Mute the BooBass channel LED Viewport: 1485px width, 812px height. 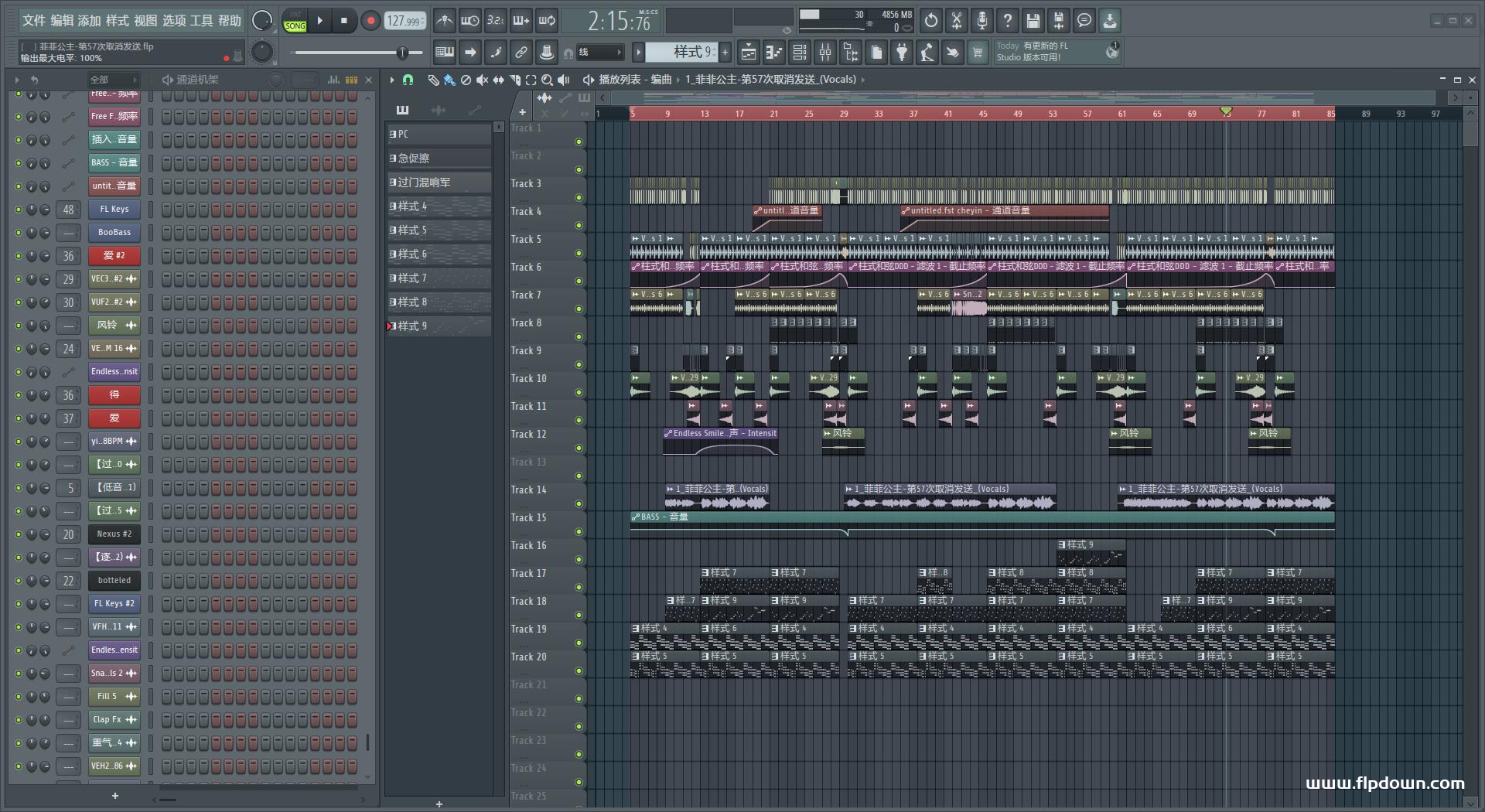coord(19,233)
